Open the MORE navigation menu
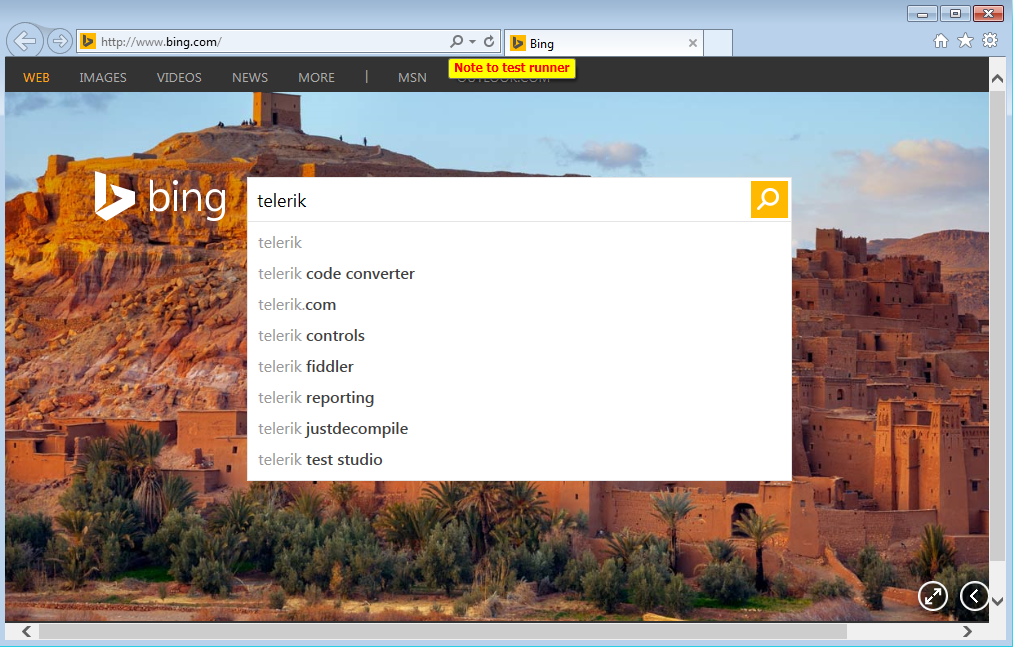The height and width of the screenshot is (647, 1013). point(317,78)
